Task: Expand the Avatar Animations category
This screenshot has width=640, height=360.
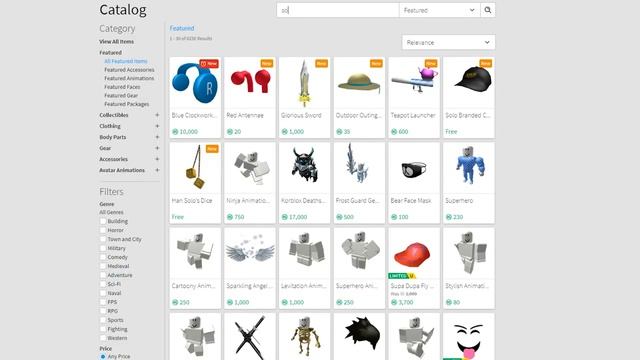Action: pos(157,170)
